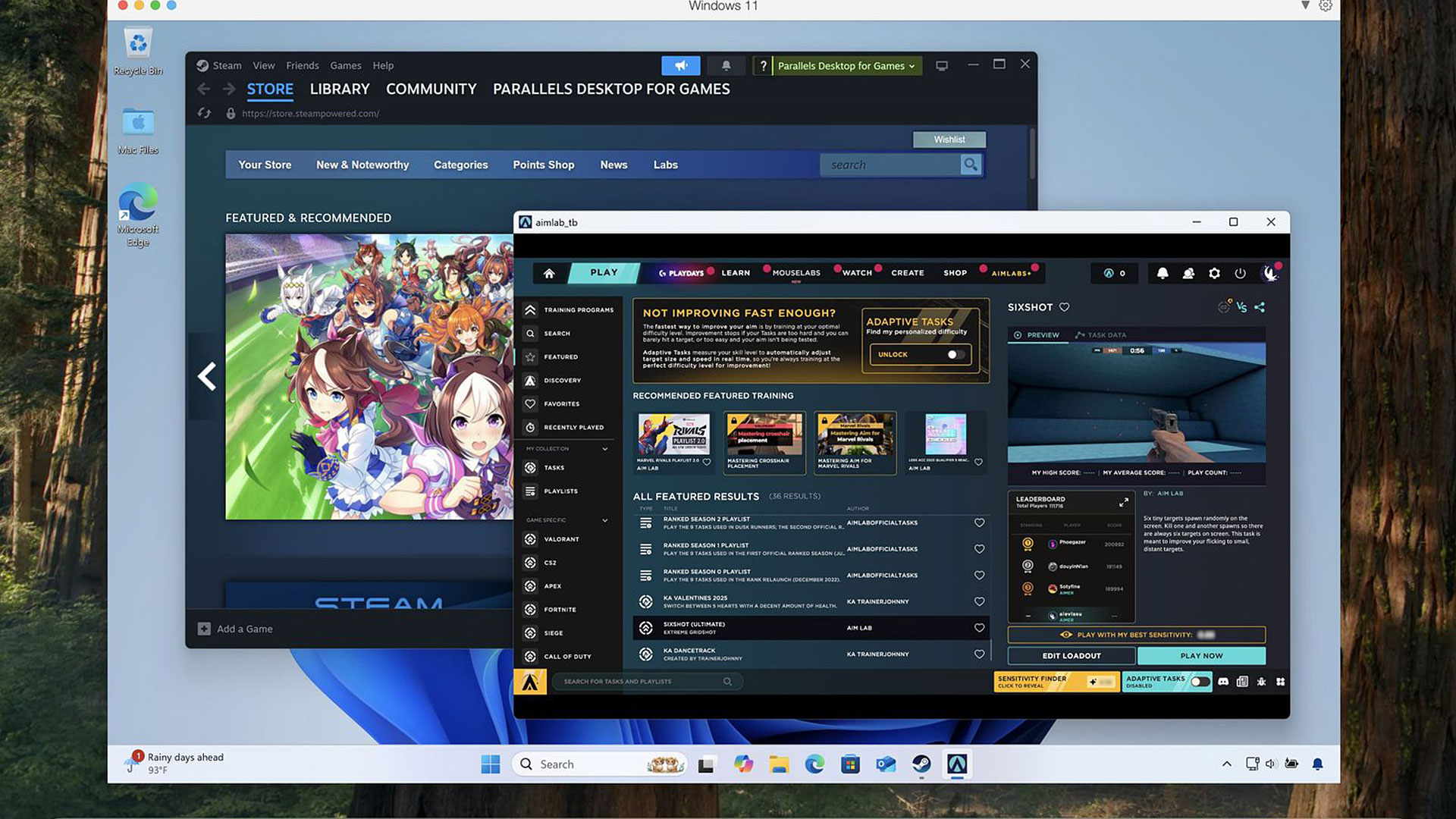The height and width of the screenshot is (819, 1456).
Task: Switch to the Steam LIBRARY tab
Action: (340, 89)
